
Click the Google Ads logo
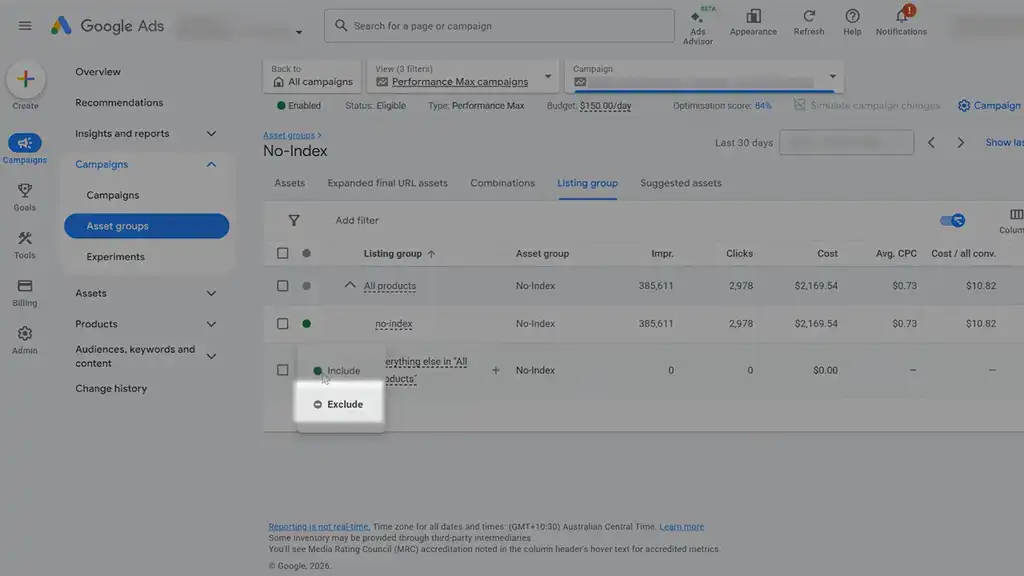point(108,26)
